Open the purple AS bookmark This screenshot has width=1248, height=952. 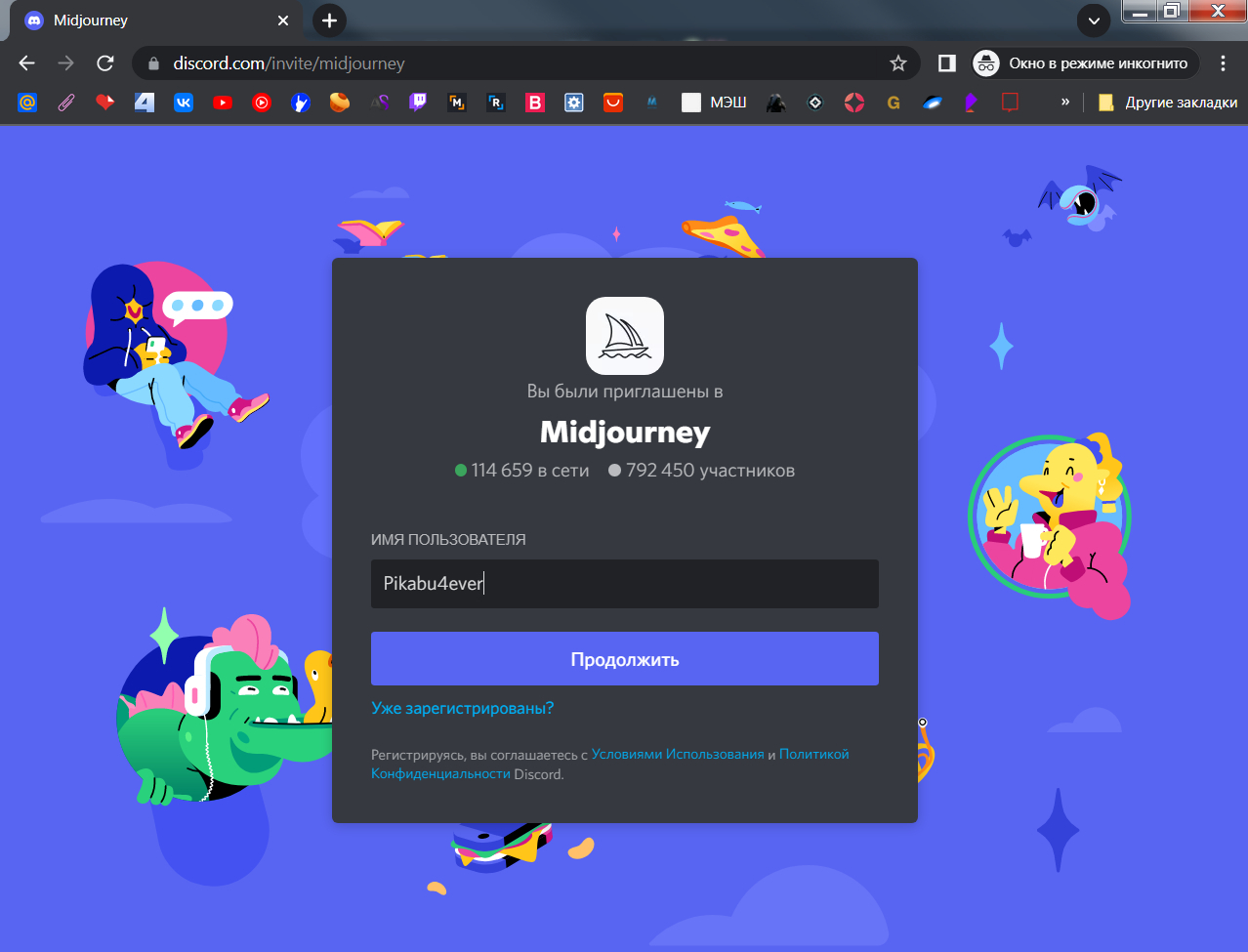(x=379, y=102)
